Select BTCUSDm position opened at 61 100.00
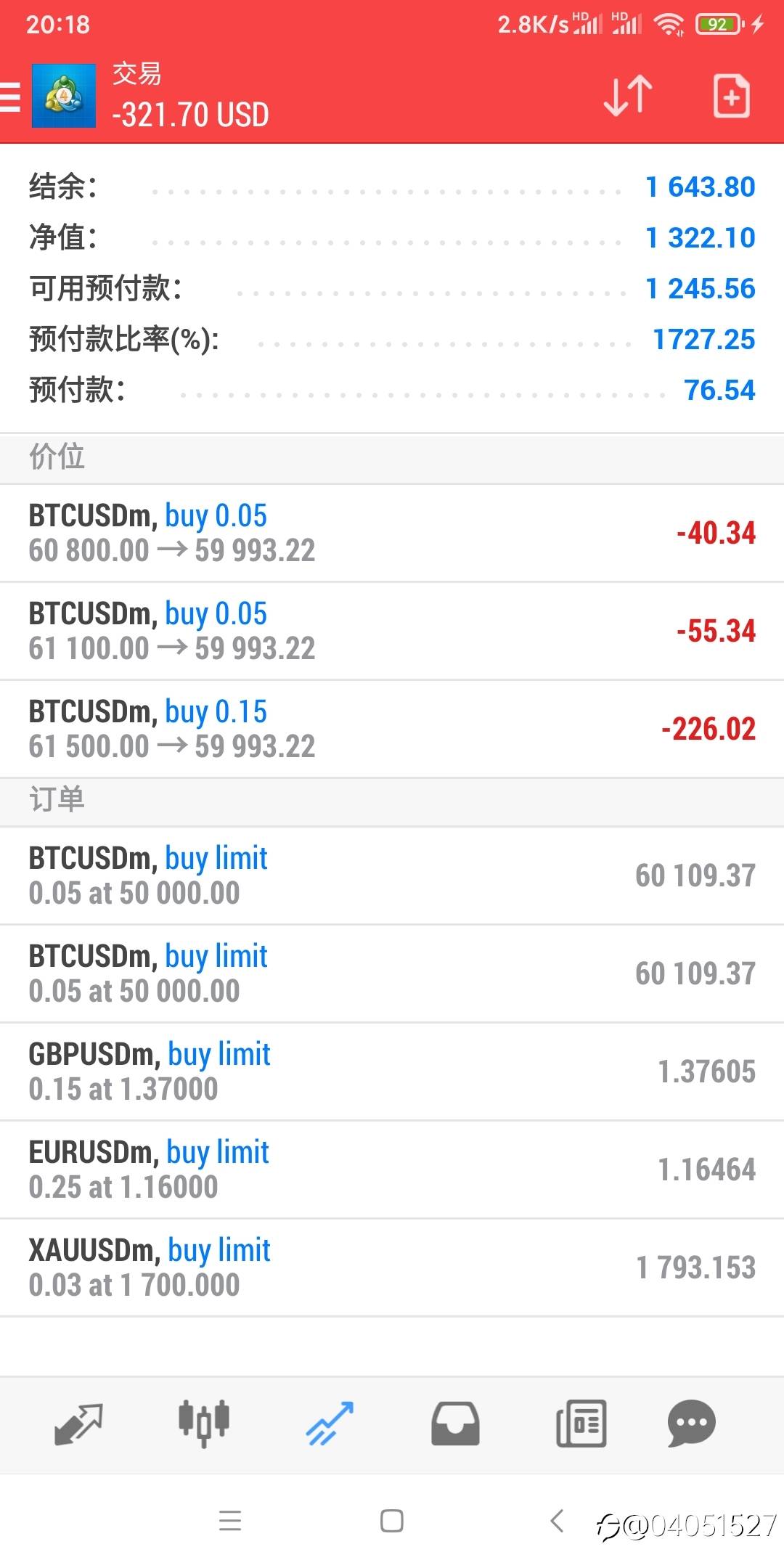Screen dimensions: 784x1568 click(392, 632)
